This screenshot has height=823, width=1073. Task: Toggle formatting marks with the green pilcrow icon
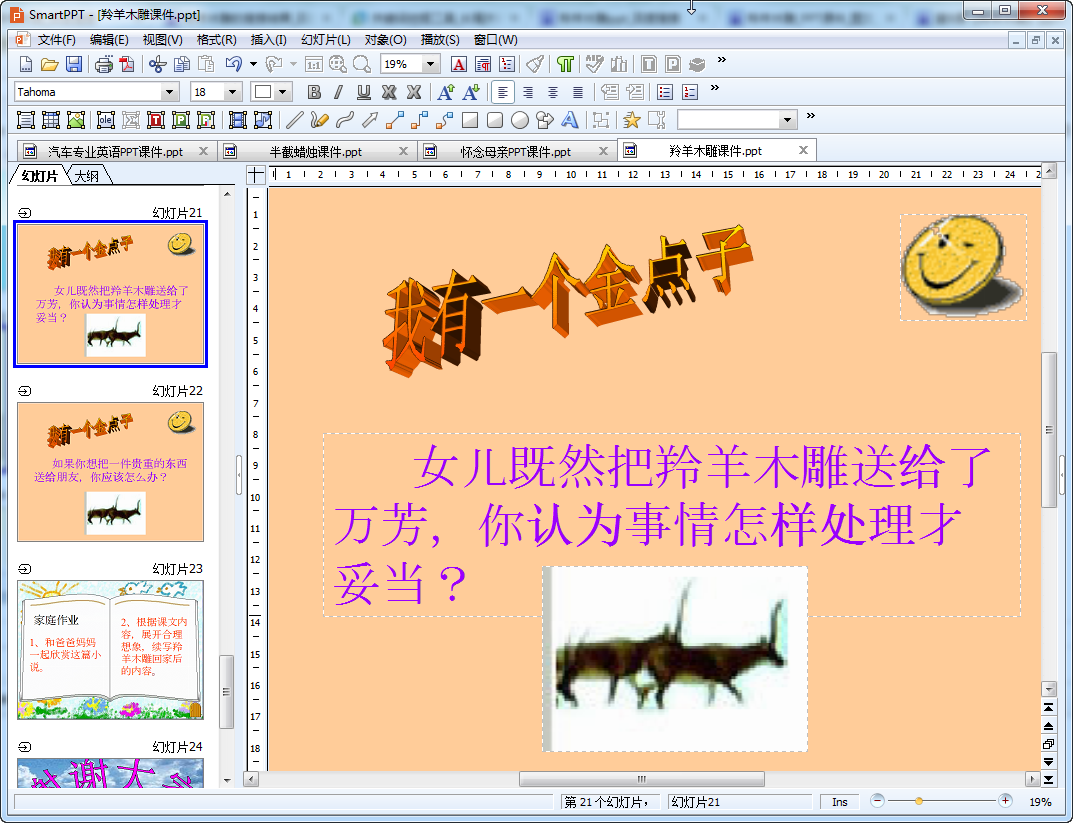click(565, 64)
